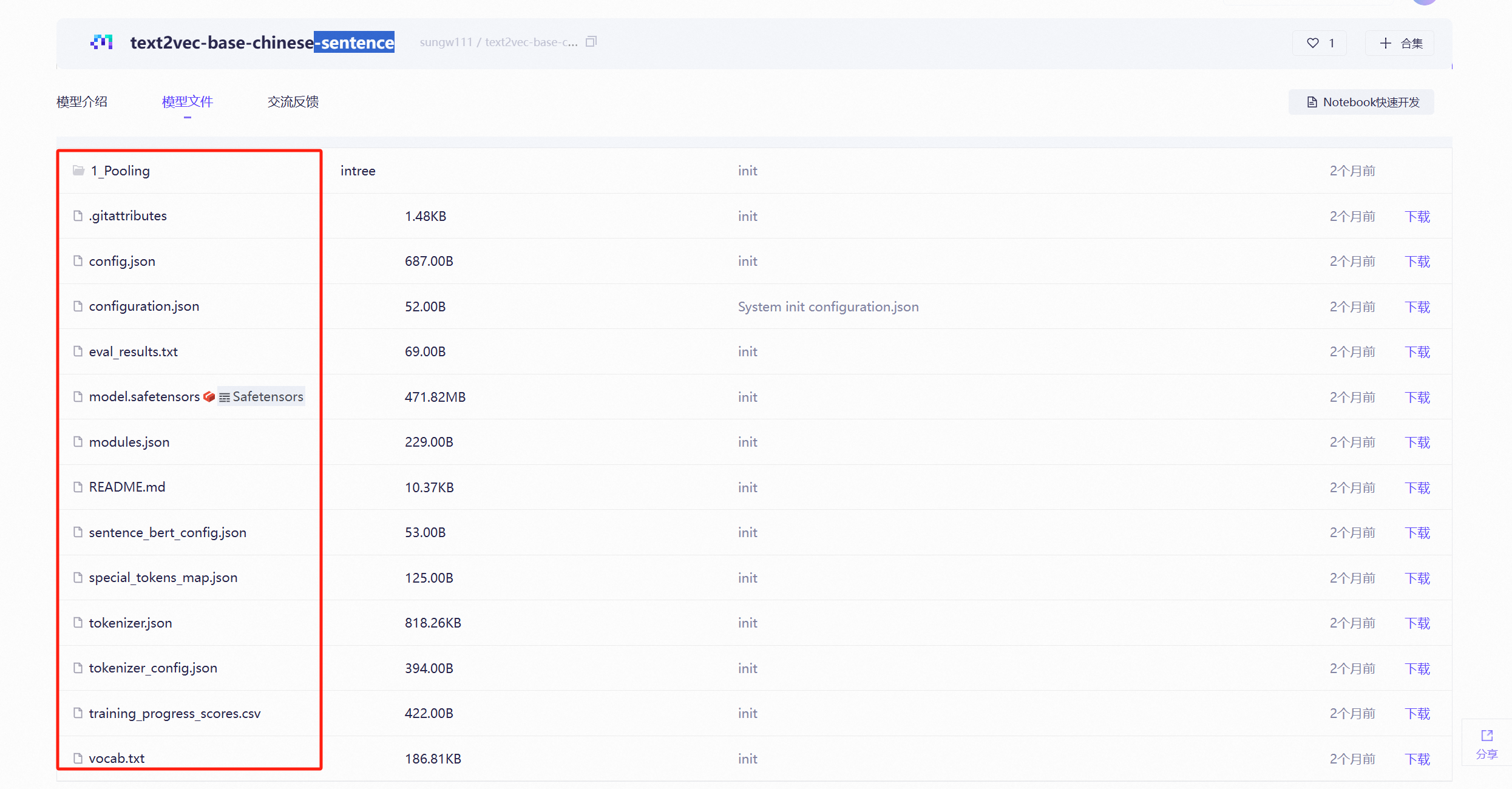Image resolution: width=1512 pixels, height=789 pixels.
Task: Download training_progress_scores.csv via 下载 link
Action: coord(1417,713)
